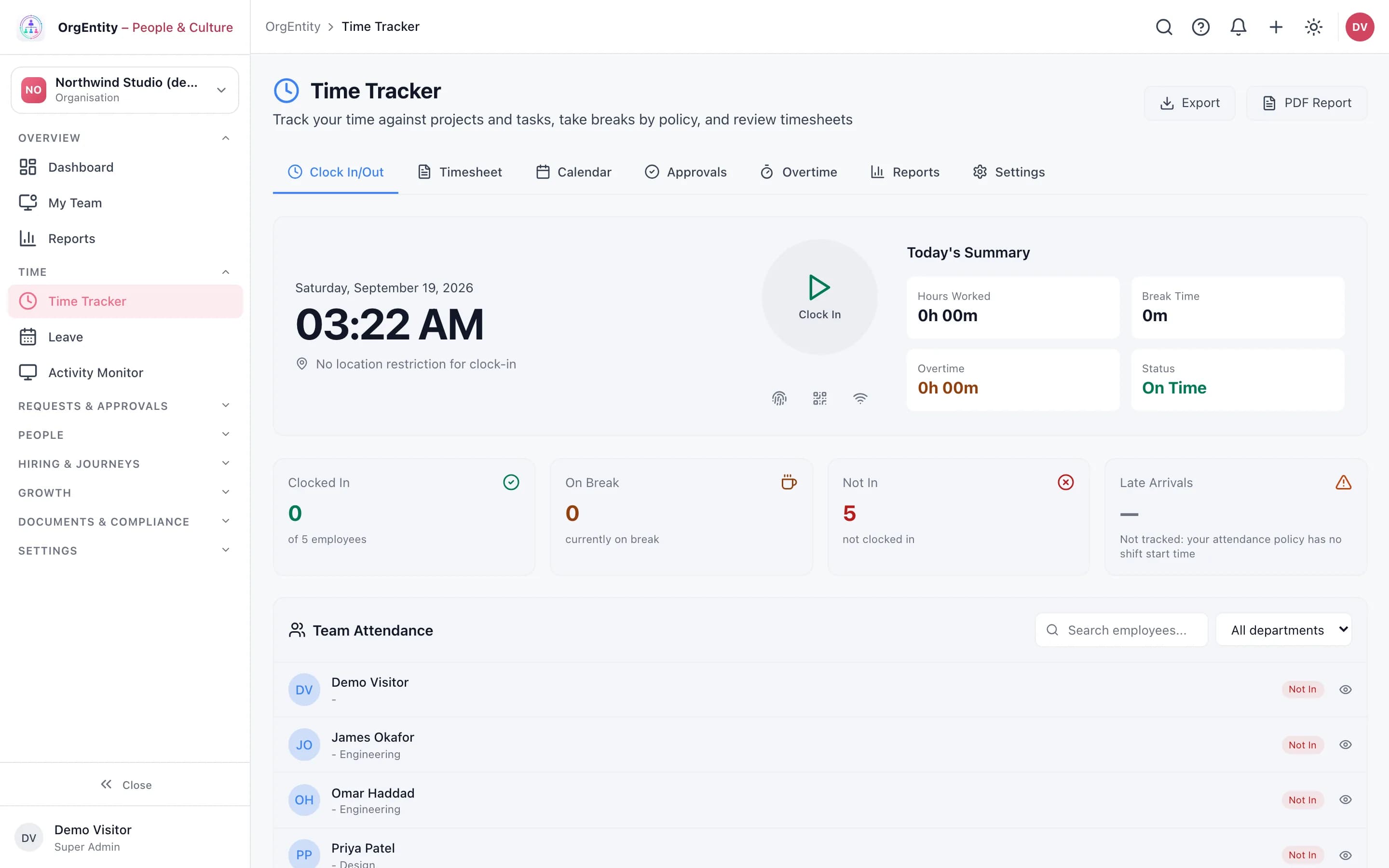Click the location pin icon under the clock
Screen dimensions: 1389x868
click(301, 364)
